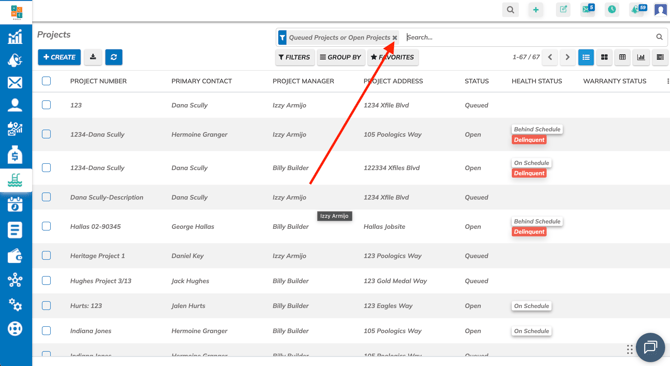Open the document list icon in sidebar

coord(15,230)
